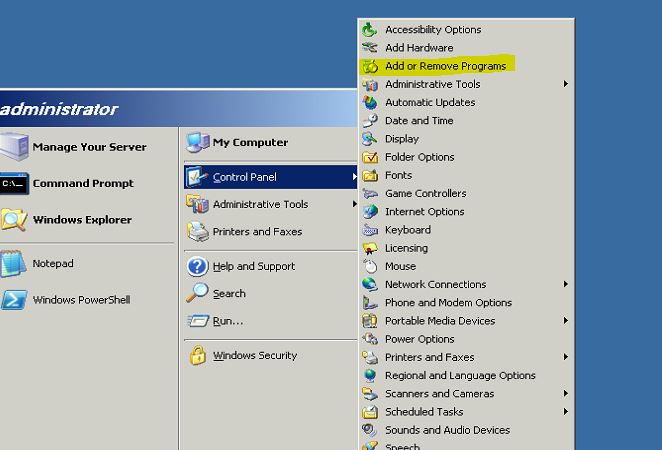Expand the Network Connections submenu arrow

point(566,284)
